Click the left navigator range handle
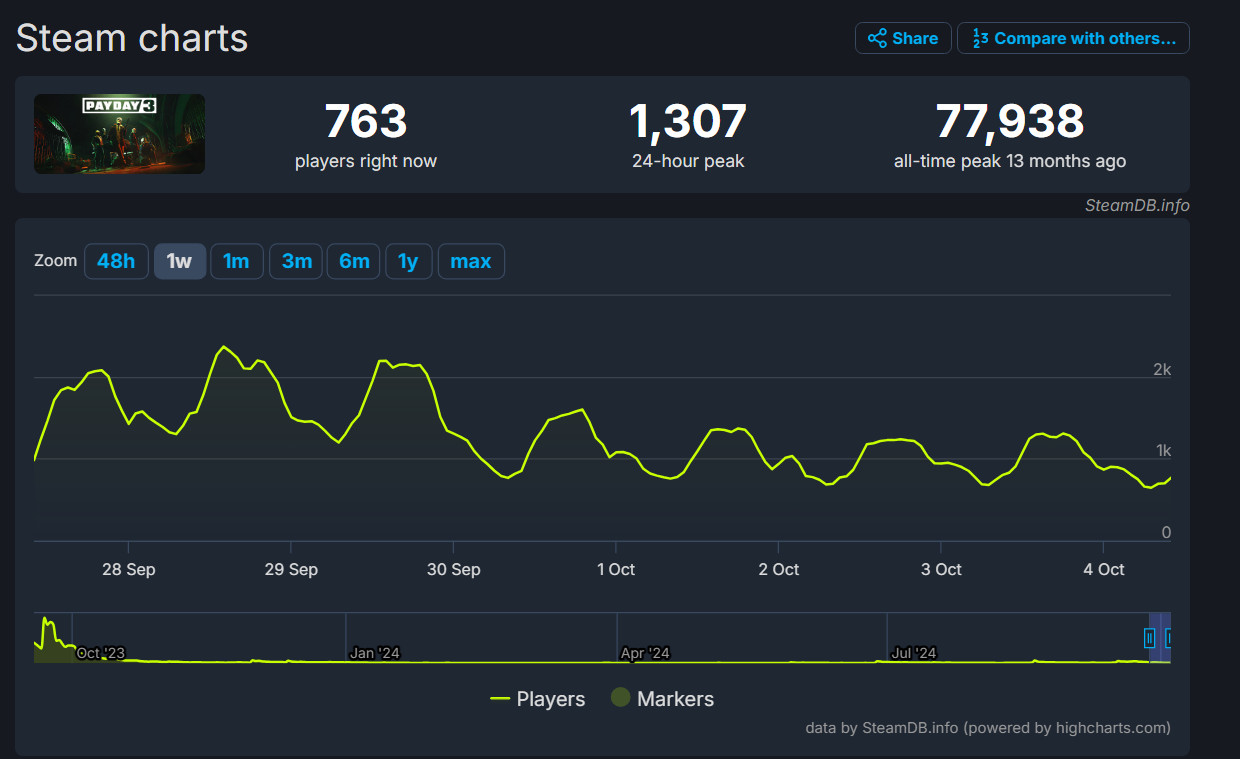 click(1149, 637)
